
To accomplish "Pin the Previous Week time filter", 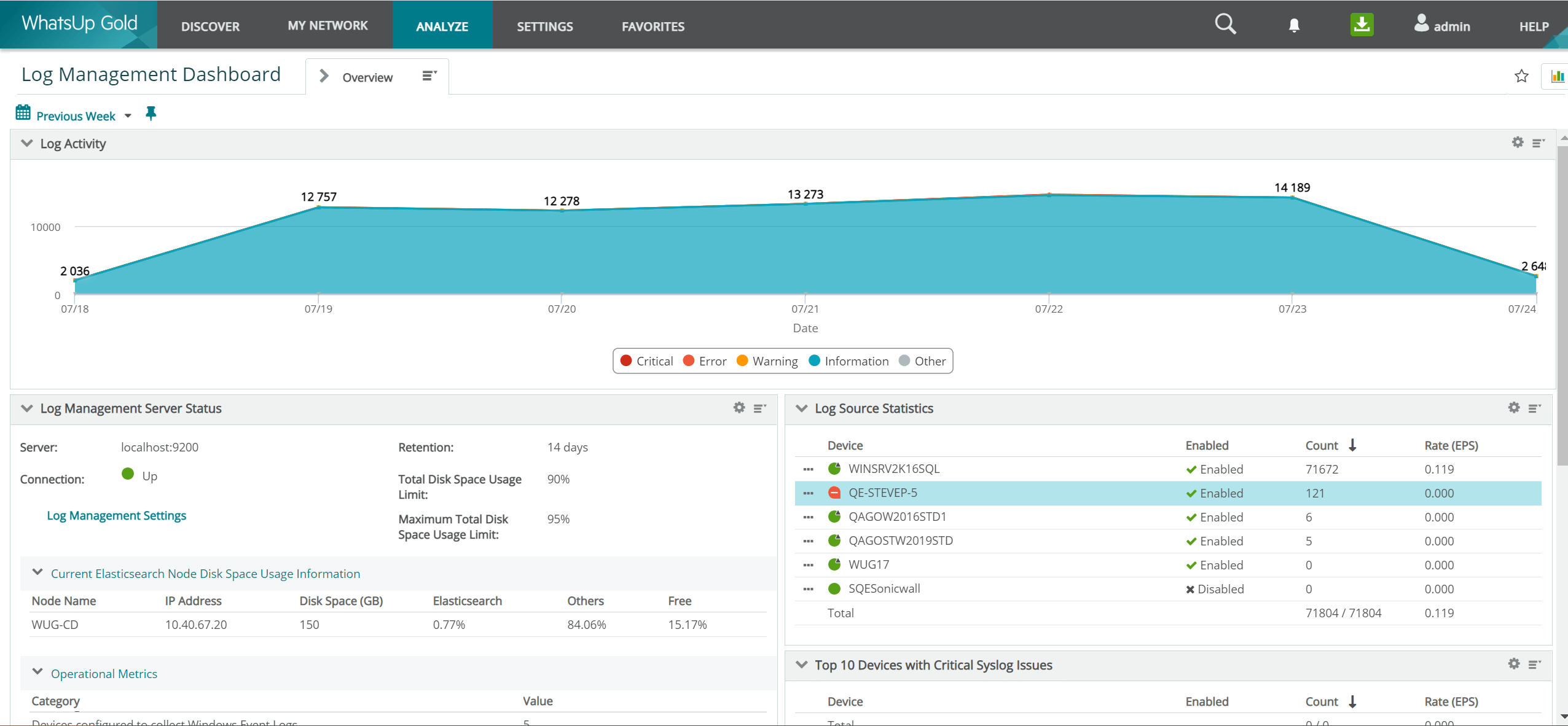I will pos(151,114).
